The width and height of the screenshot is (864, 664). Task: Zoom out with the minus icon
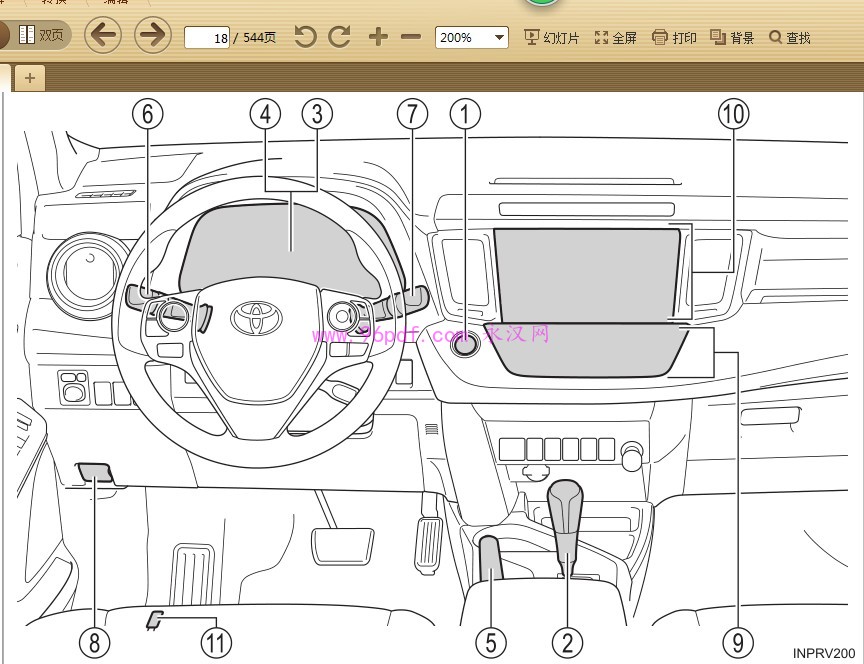pyautogui.click(x=410, y=37)
